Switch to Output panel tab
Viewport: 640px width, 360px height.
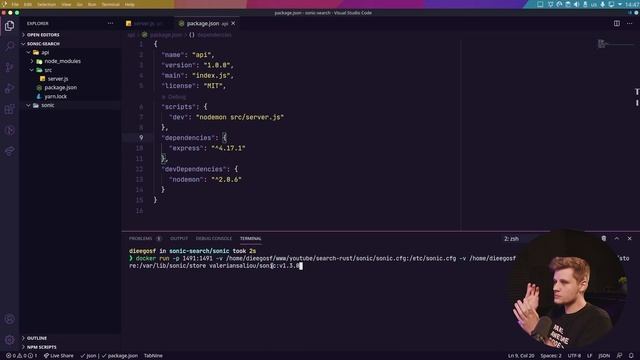[179, 238]
